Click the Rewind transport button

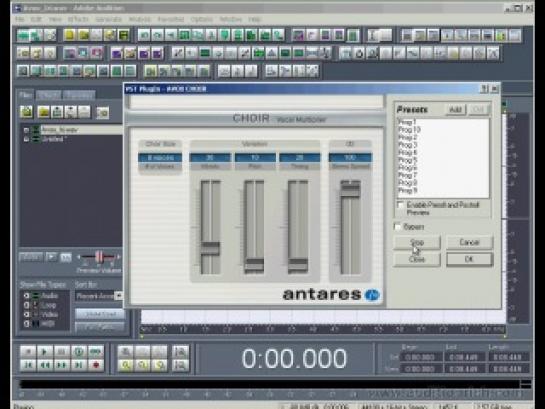[44, 365]
